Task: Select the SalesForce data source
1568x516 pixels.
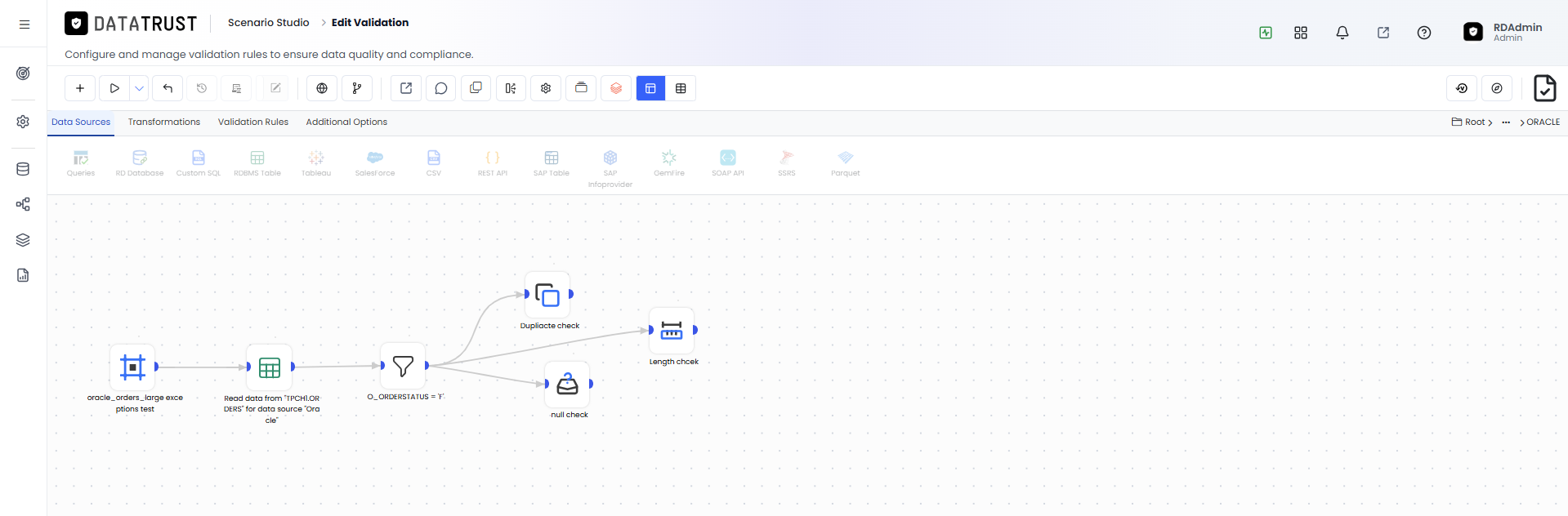Action: click(x=375, y=163)
